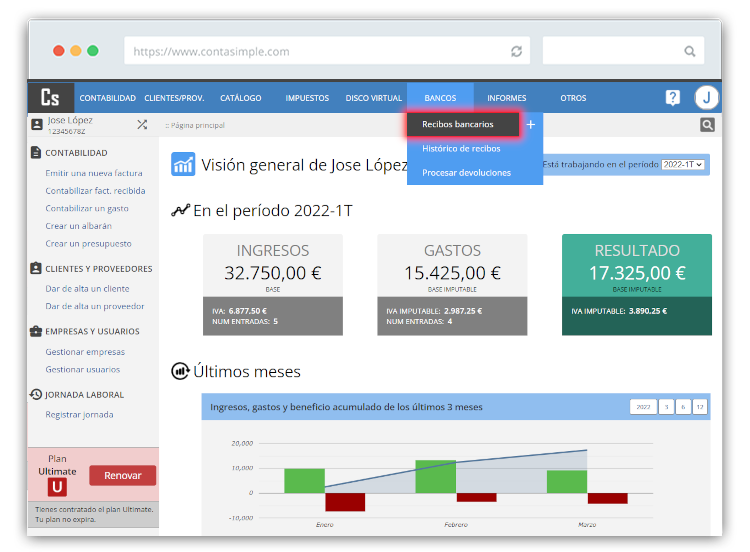
Task: Click the red Marzo expense bar
Action: click(x=607, y=498)
